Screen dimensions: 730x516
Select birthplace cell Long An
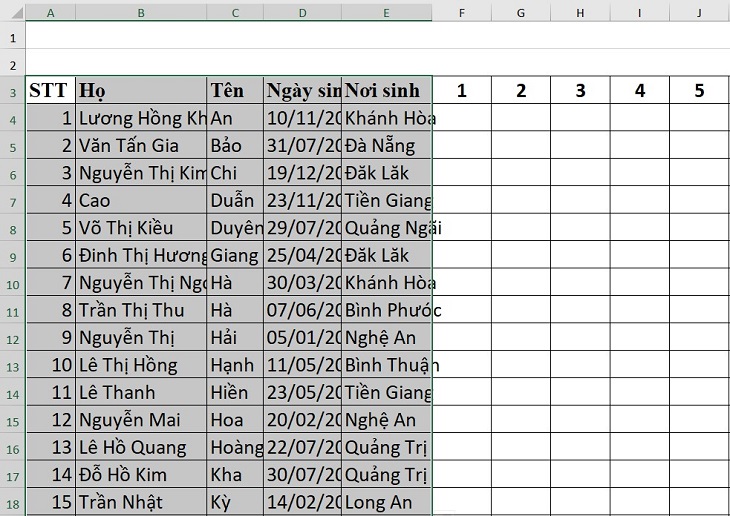click(x=386, y=502)
